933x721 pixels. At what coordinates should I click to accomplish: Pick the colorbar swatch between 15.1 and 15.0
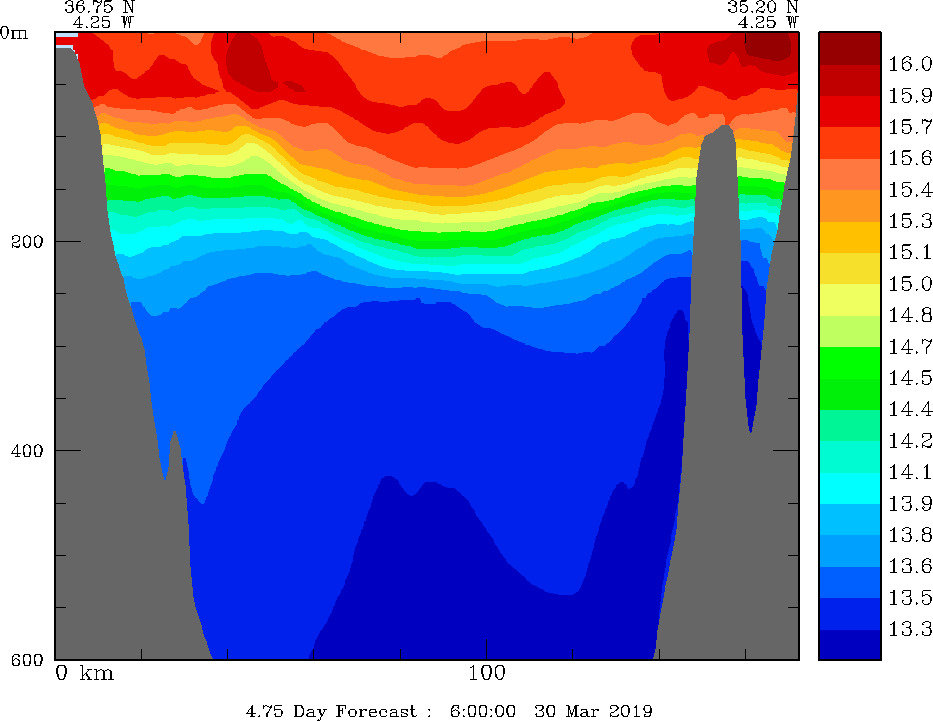[x=850, y=268]
